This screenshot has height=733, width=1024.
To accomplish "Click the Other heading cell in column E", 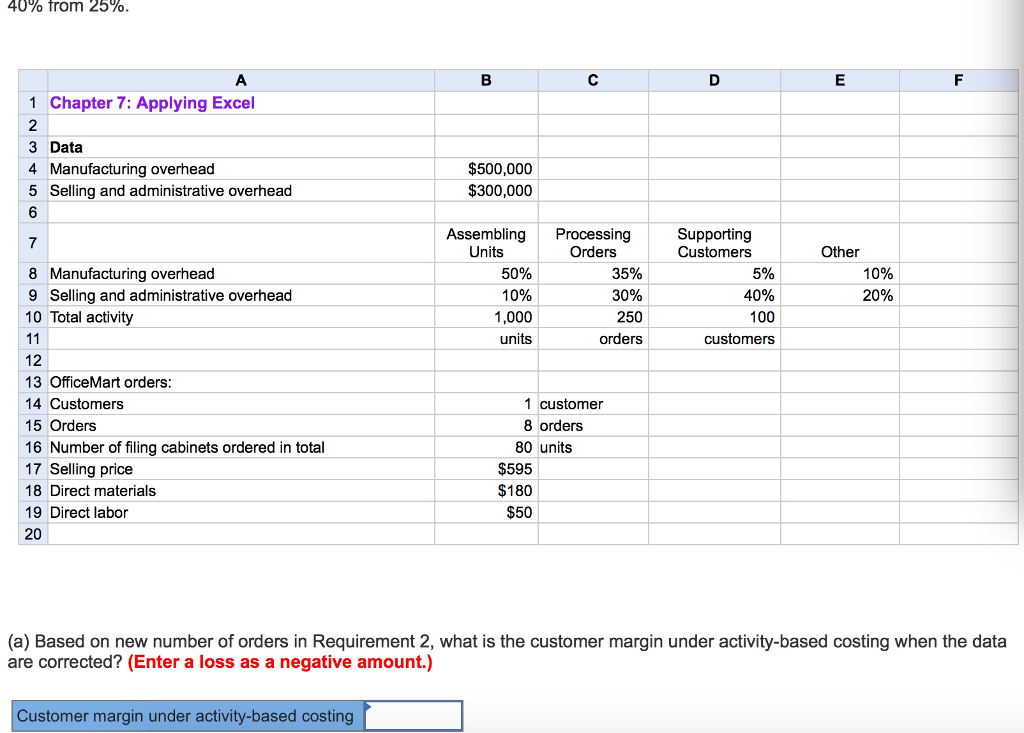I will 839,252.
